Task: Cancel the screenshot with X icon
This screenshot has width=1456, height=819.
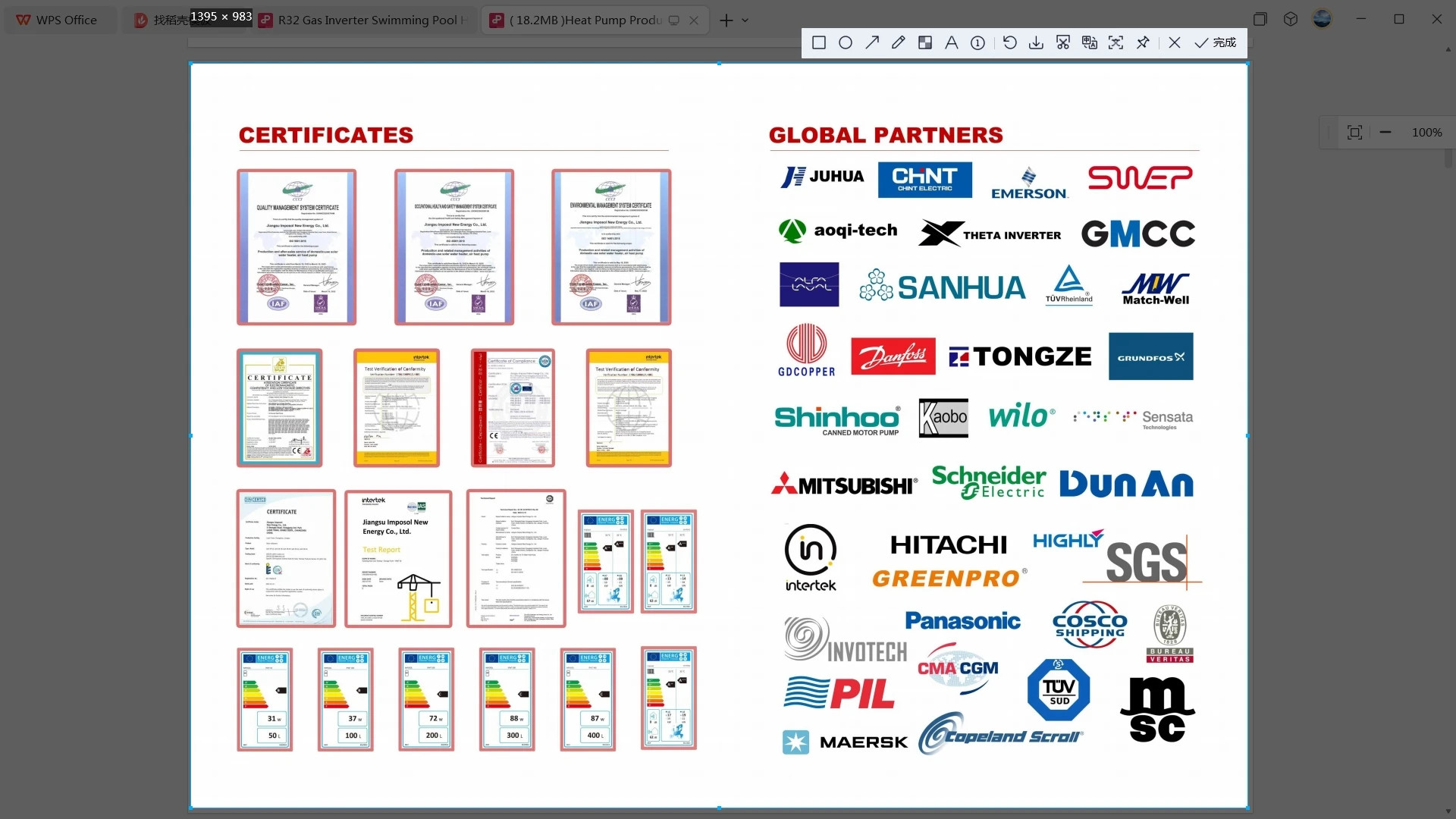Action: point(1175,42)
